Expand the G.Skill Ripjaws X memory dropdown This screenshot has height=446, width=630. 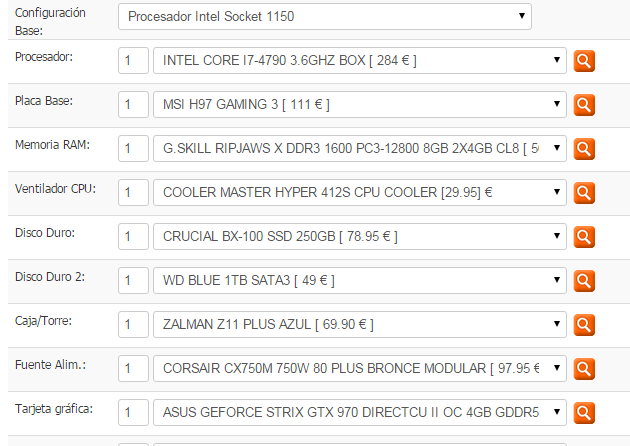[360, 149]
